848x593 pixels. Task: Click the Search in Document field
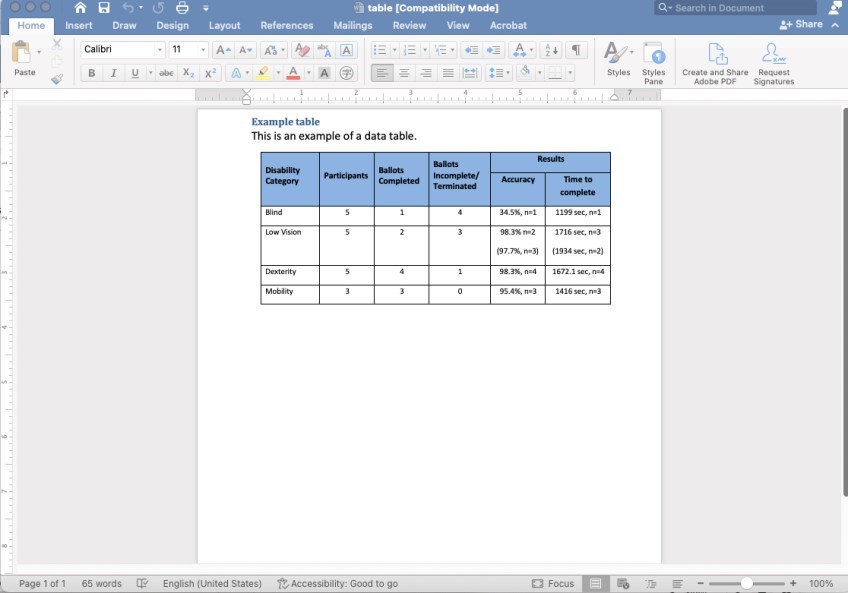tap(738, 8)
